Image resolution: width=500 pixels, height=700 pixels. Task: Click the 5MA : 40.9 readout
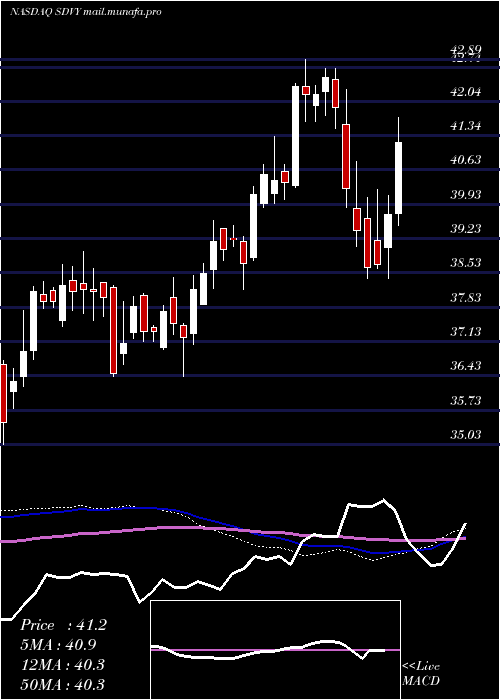click(58, 645)
